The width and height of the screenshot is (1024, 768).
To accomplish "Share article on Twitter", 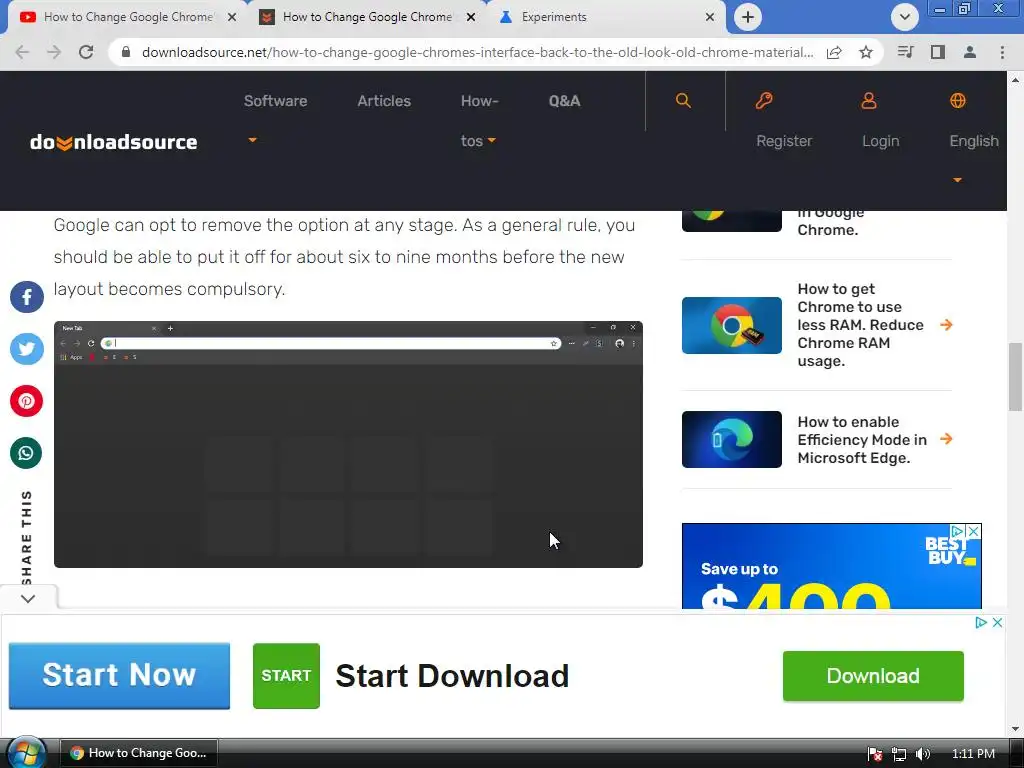I will [x=27, y=349].
